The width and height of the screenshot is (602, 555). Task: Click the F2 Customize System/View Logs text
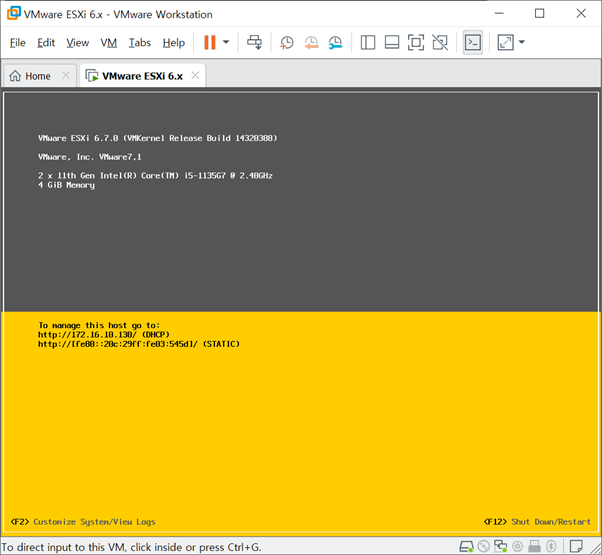pos(83,522)
